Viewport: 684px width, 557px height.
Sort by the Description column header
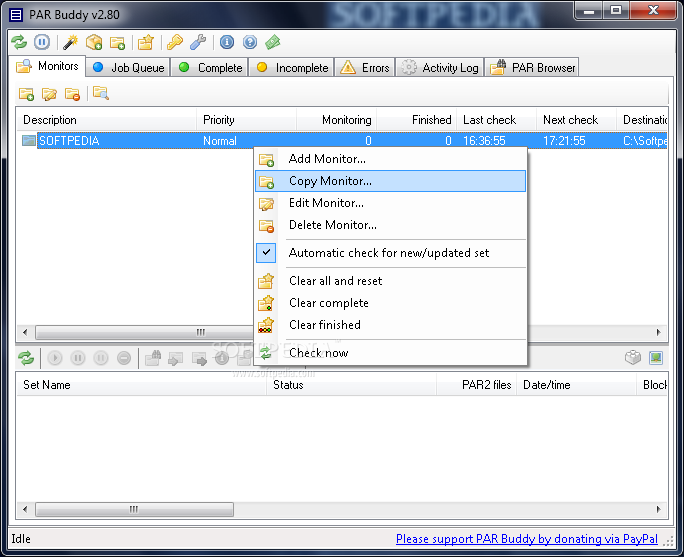pos(106,120)
